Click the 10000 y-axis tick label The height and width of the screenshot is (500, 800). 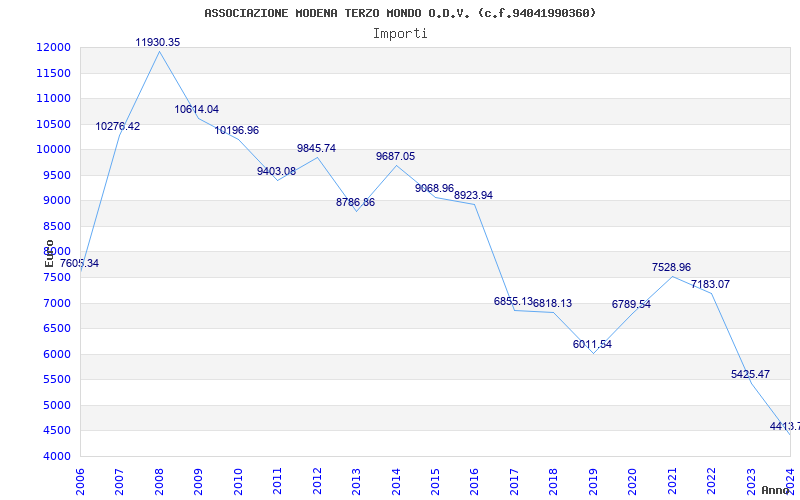pos(54,149)
